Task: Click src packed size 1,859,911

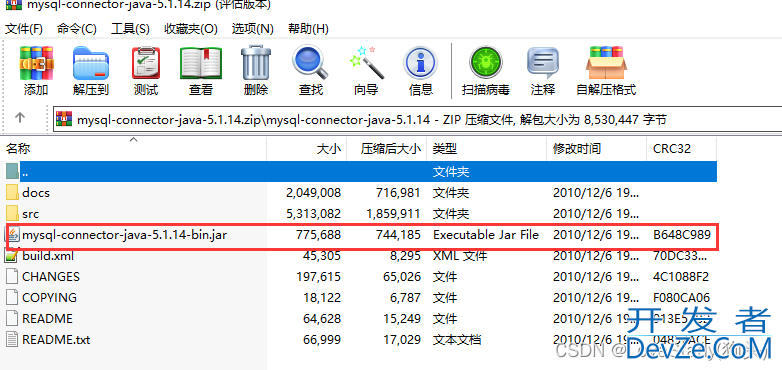Action: (x=393, y=214)
